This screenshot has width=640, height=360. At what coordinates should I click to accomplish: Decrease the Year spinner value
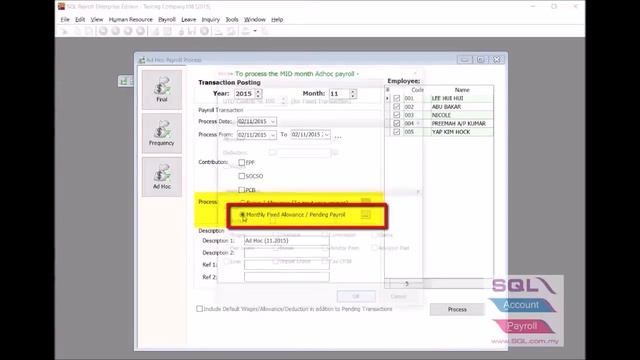(258, 96)
